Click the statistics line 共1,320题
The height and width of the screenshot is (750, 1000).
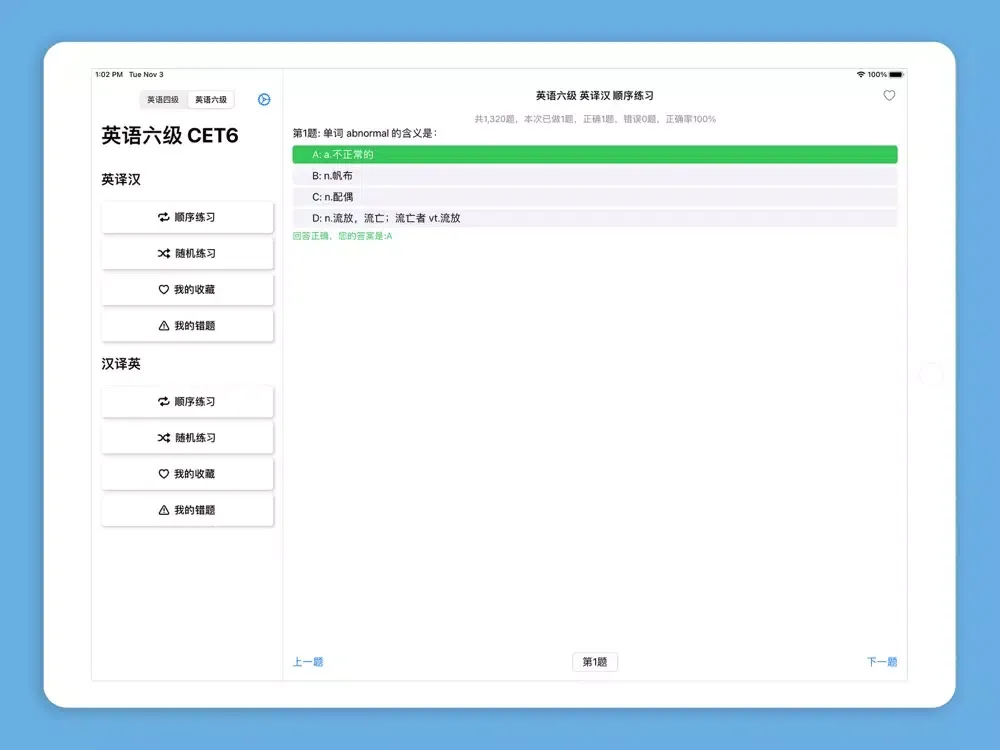click(x=594, y=119)
